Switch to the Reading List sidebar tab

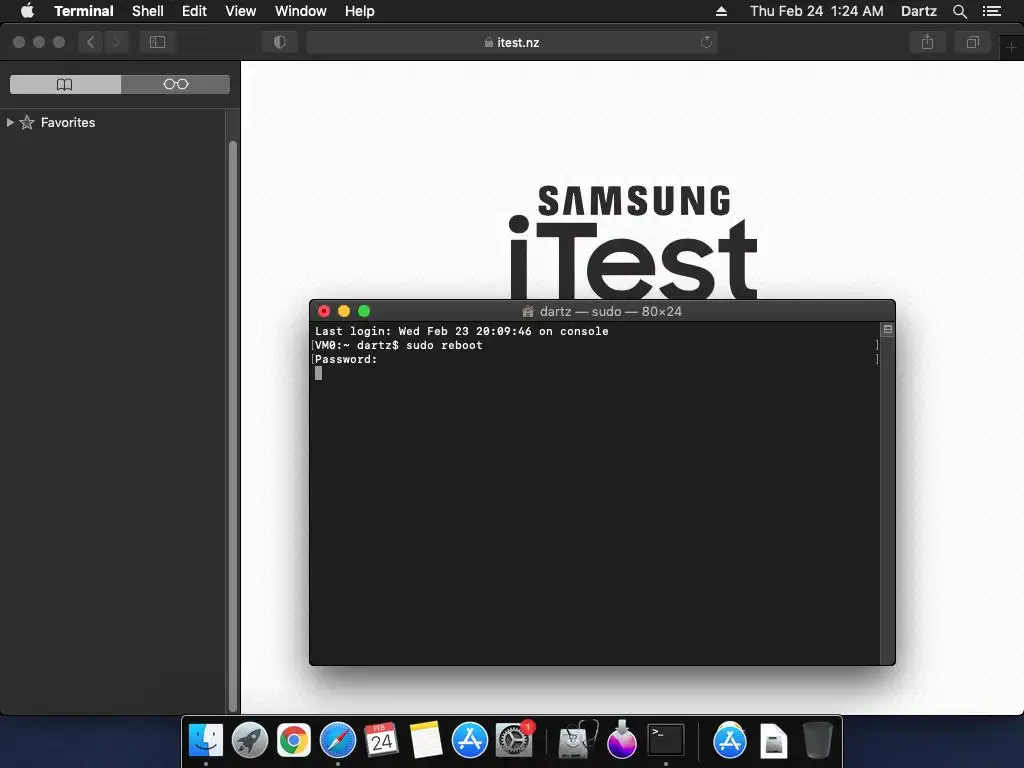[x=176, y=84]
